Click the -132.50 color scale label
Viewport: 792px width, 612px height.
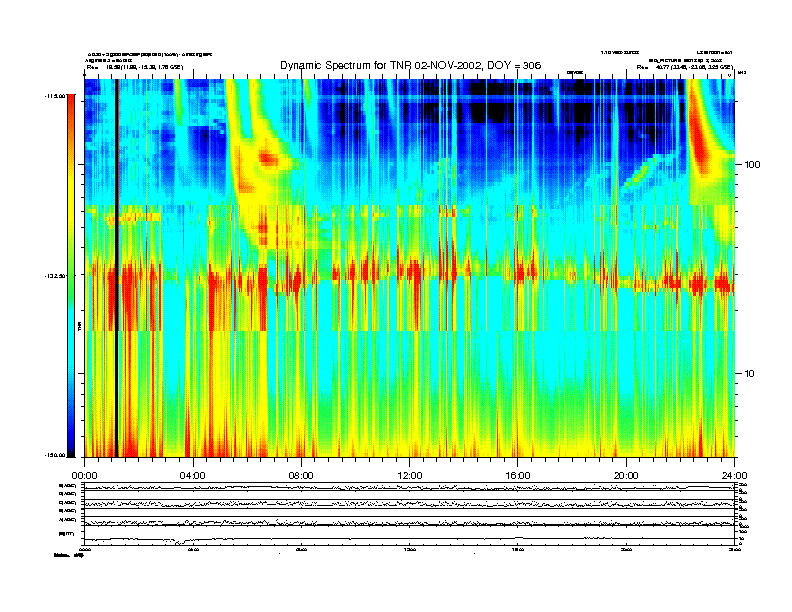(55, 276)
